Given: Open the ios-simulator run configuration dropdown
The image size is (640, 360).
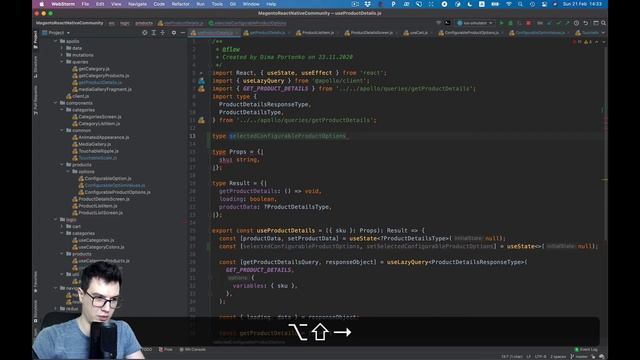Looking at the screenshot, I should (x=475, y=23).
